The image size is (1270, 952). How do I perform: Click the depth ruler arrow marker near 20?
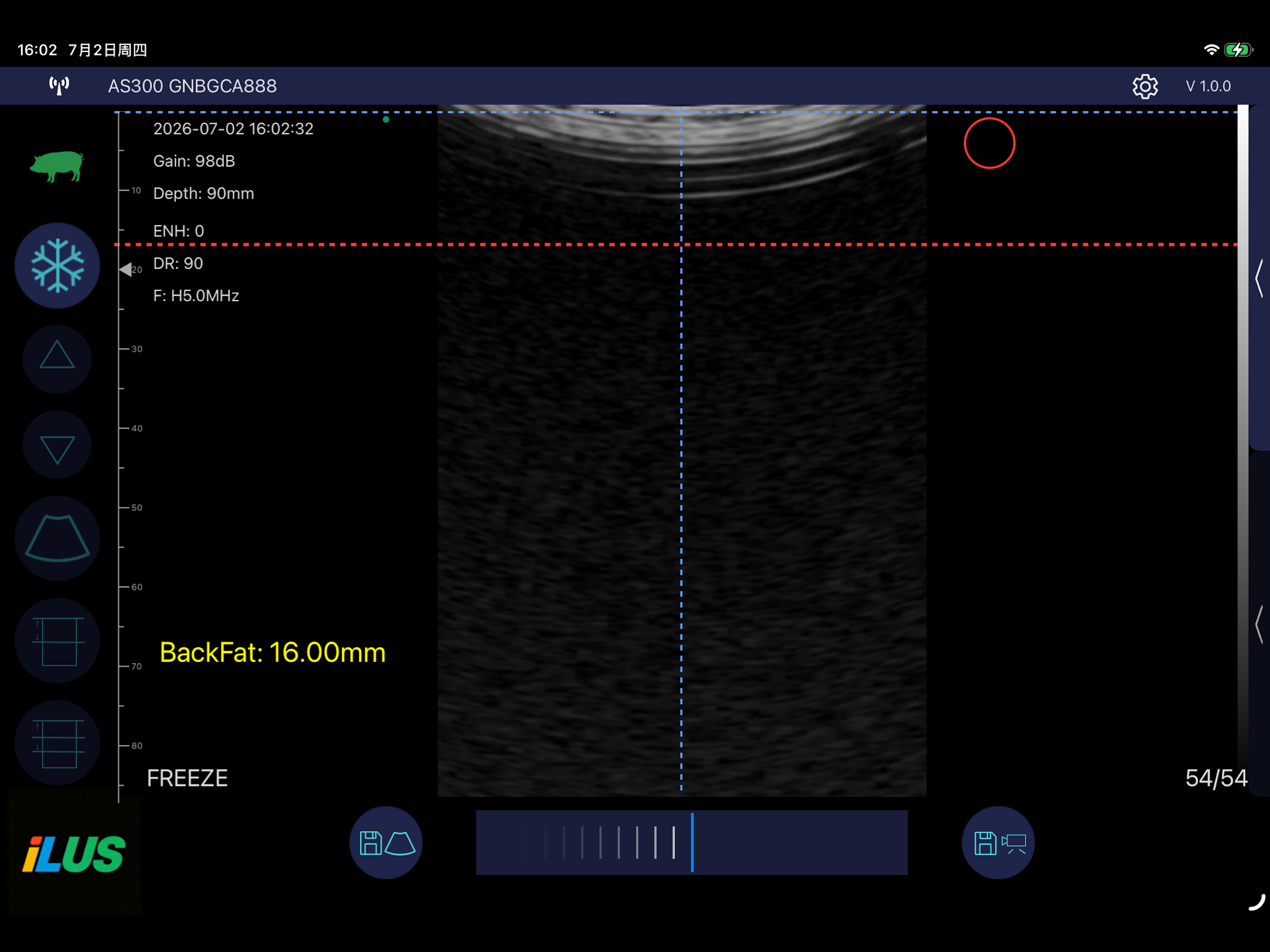click(x=126, y=269)
